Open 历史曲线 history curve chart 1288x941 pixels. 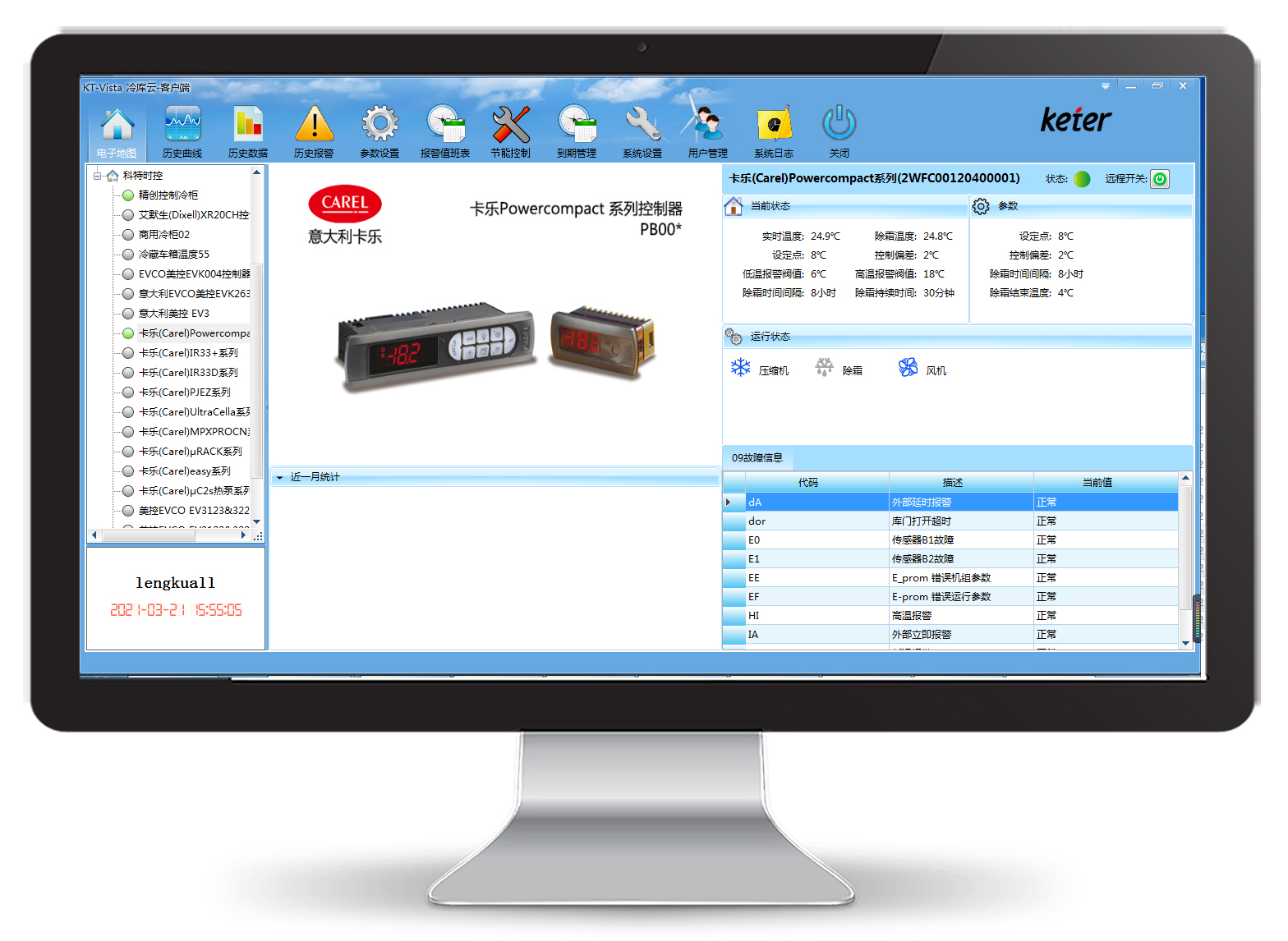[x=182, y=131]
